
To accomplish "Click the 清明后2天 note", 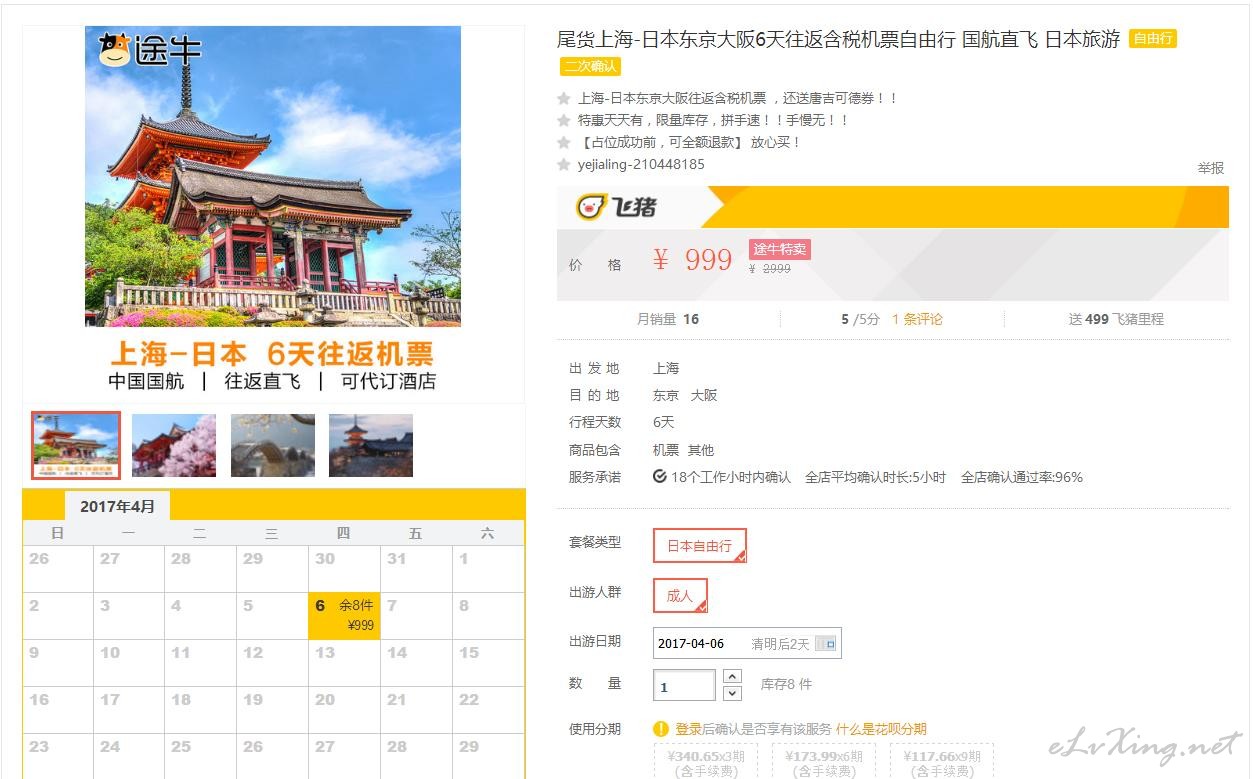I will [x=780, y=644].
